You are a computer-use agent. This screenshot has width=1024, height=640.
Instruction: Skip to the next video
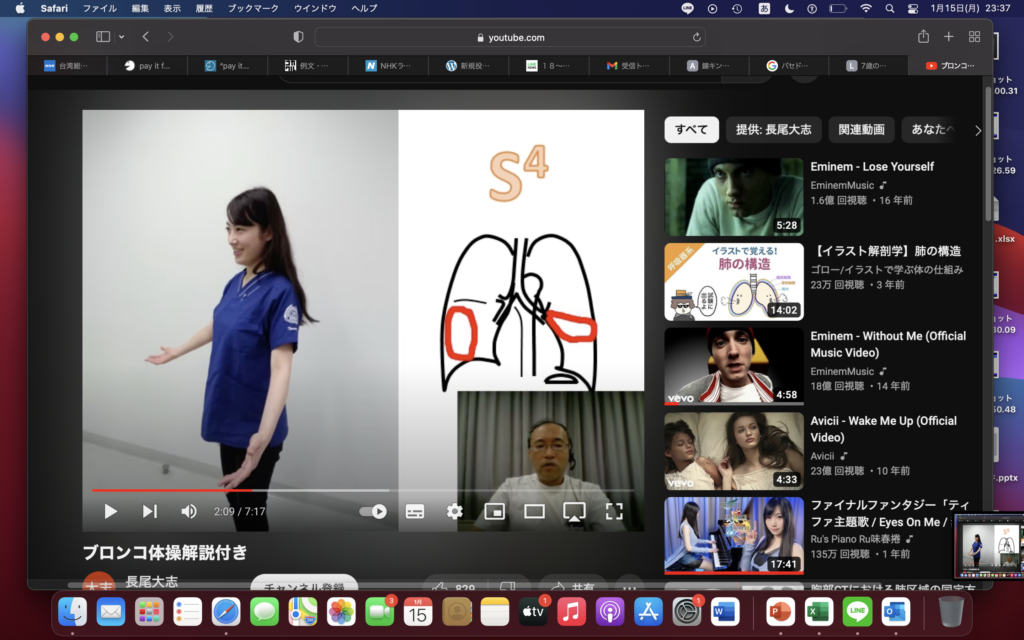click(x=149, y=511)
